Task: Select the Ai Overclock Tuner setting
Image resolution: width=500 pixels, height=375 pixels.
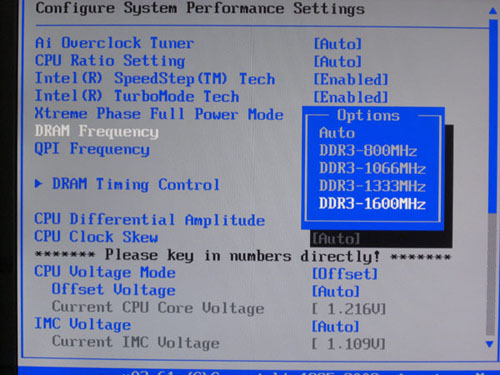Action: [x=114, y=43]
